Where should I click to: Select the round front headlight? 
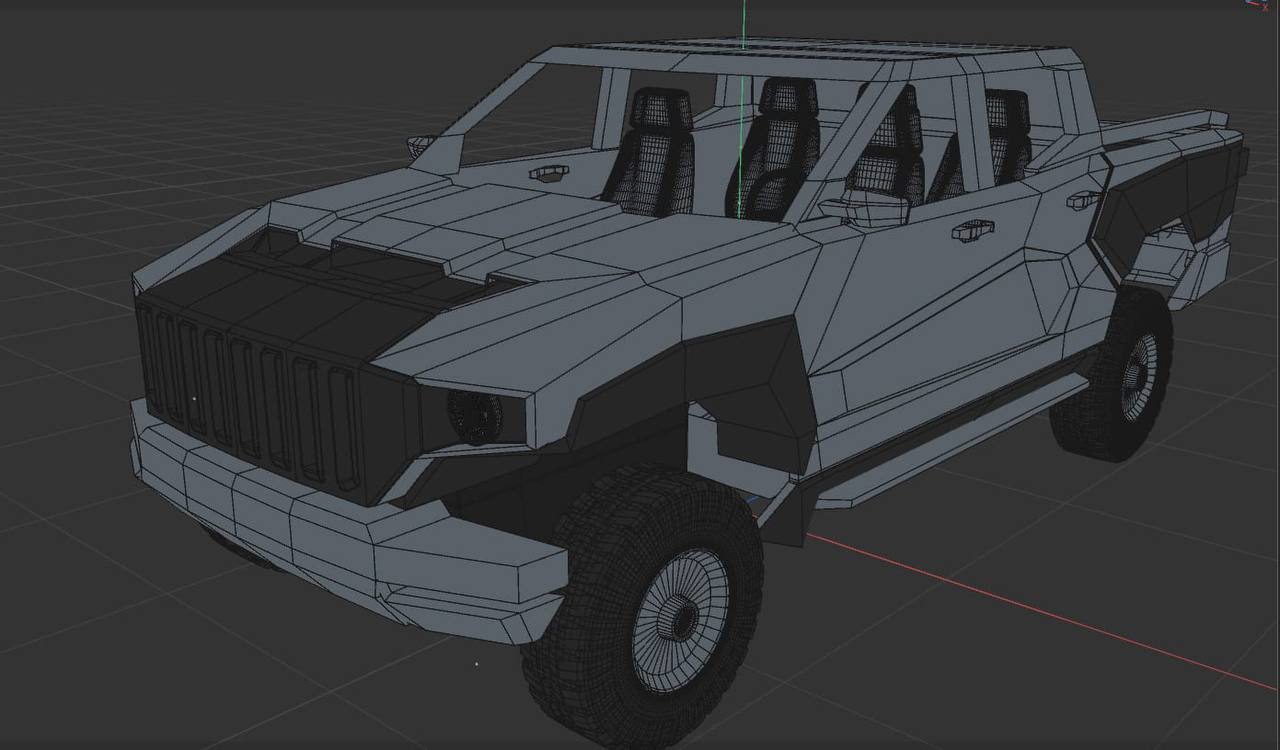pos(476,416)
